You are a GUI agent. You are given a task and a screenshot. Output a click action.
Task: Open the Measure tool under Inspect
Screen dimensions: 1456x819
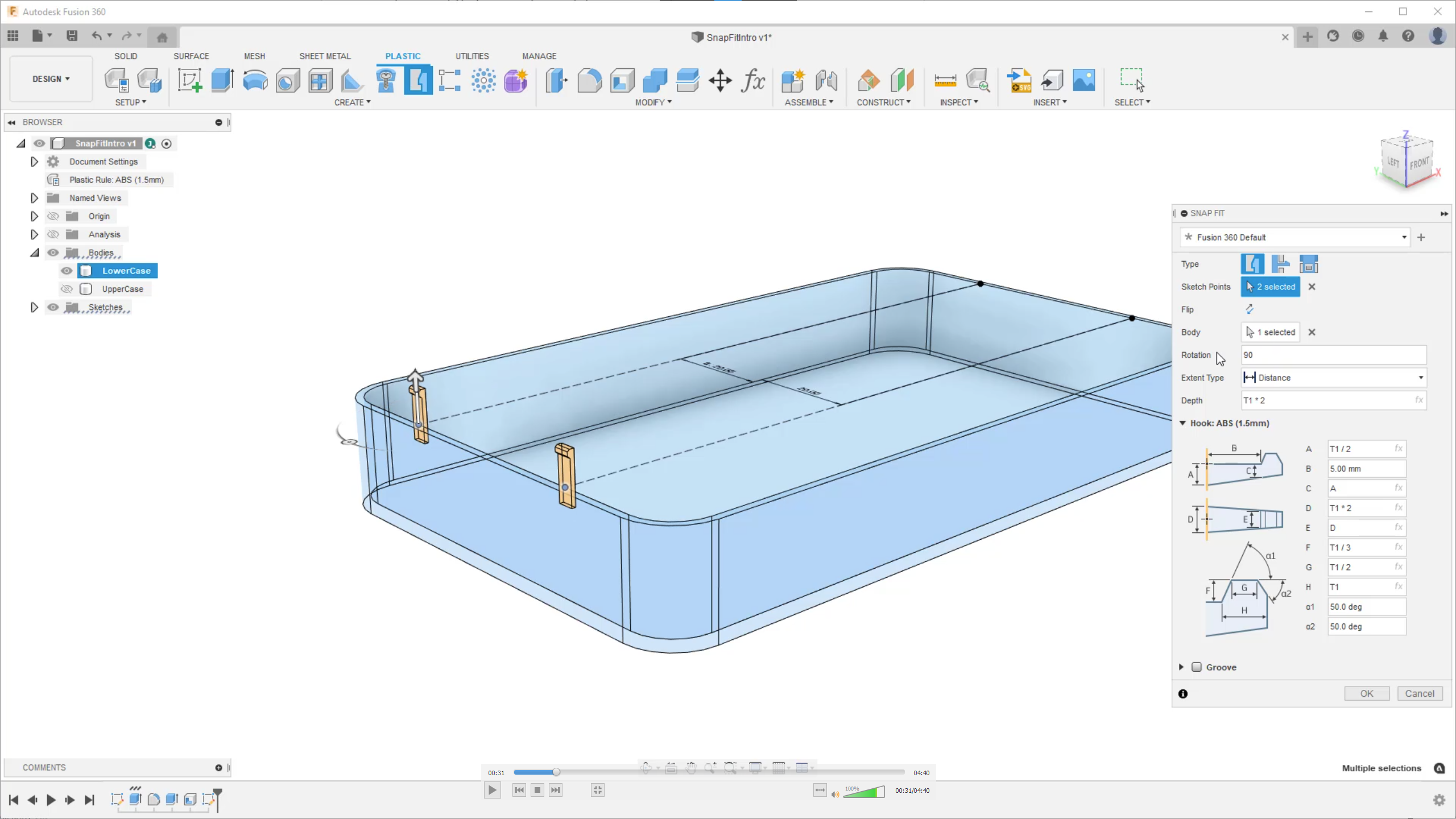pyautogui.click(x=945, y=80)
